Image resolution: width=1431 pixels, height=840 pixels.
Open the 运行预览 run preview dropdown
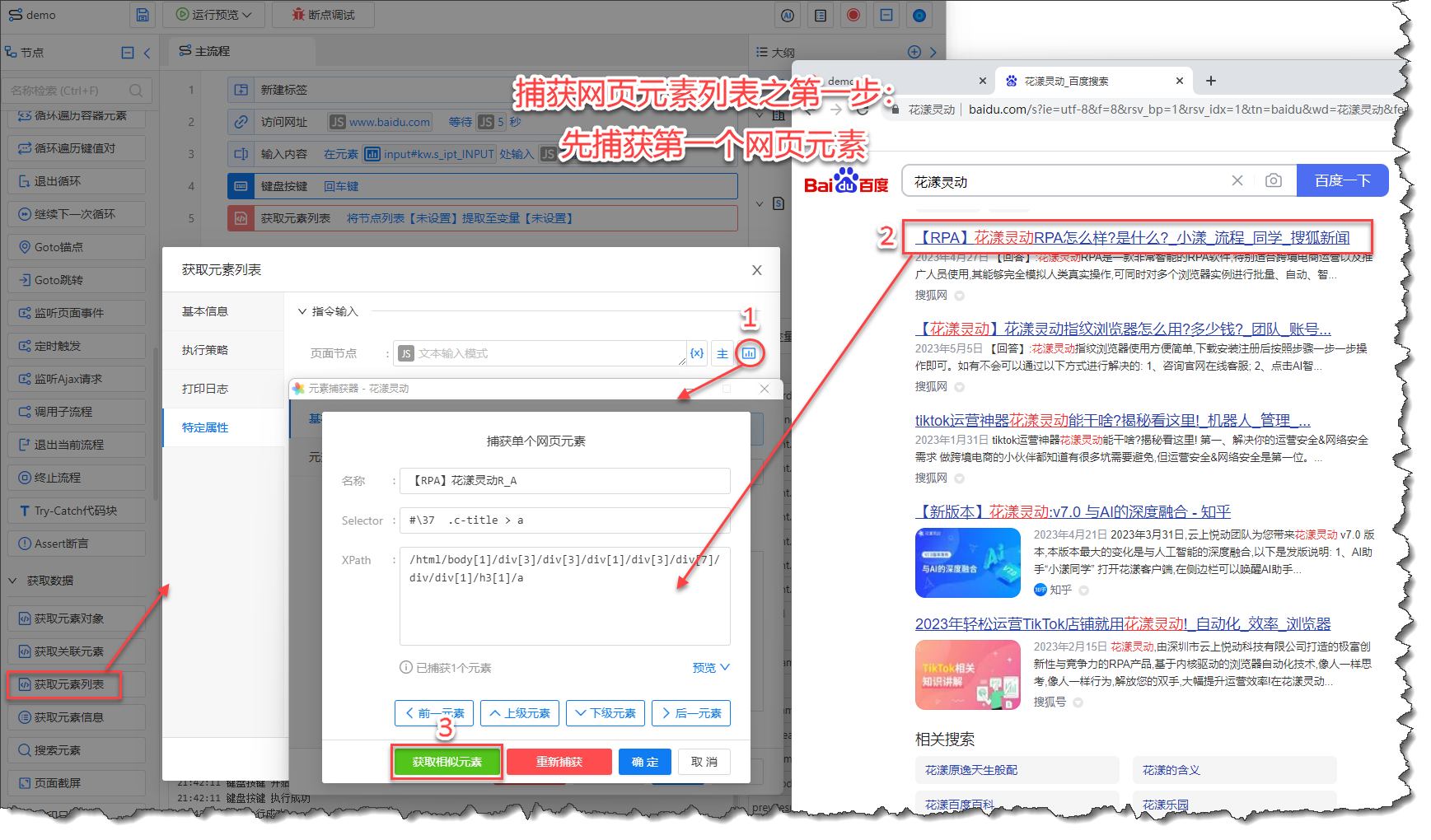(x=213, y=15)
